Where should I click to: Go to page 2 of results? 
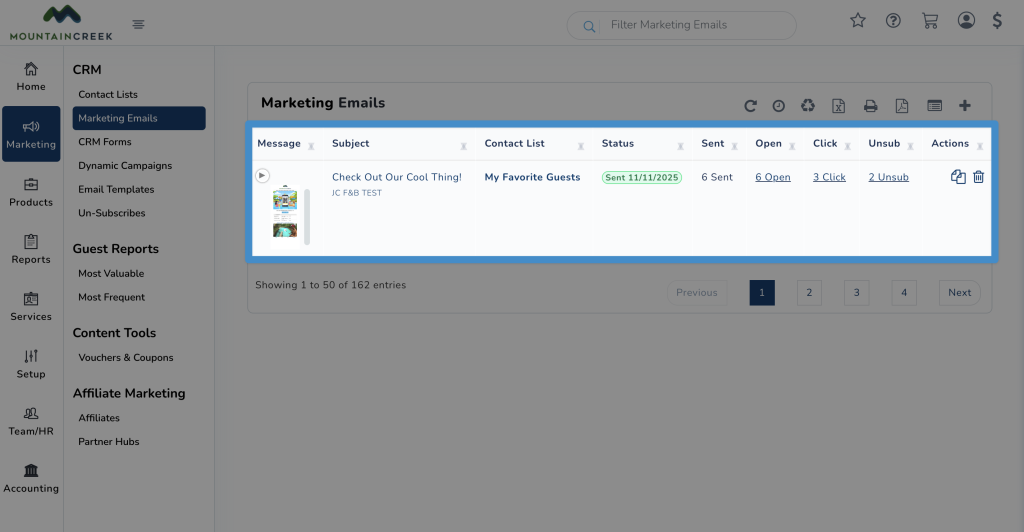tap(808, 293)
